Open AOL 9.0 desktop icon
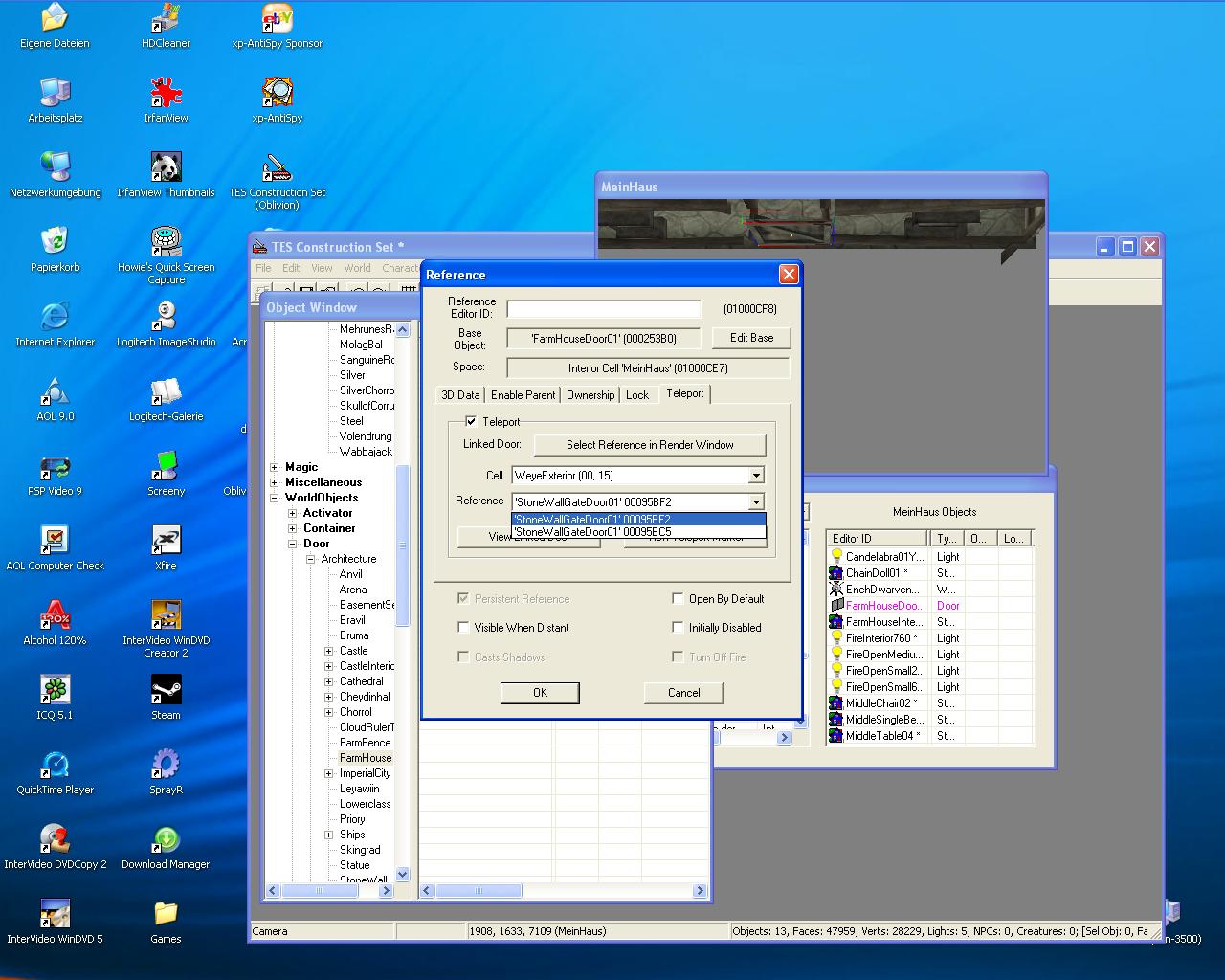 point(55,399)
